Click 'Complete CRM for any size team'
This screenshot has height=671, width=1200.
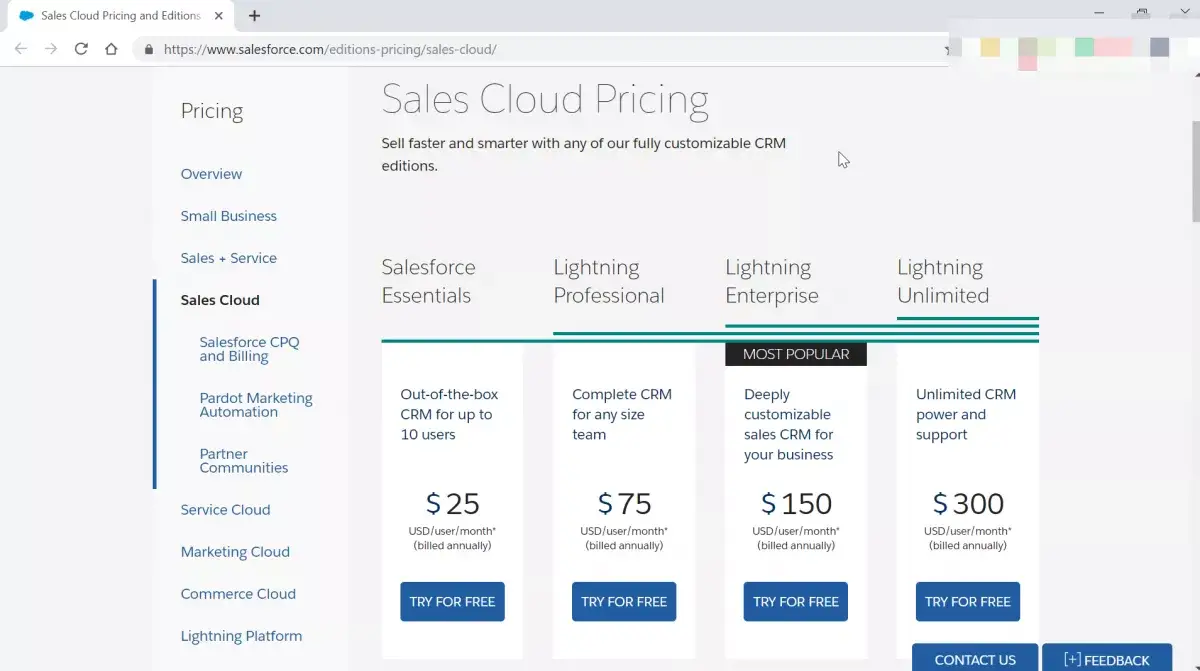coord(622,414)
